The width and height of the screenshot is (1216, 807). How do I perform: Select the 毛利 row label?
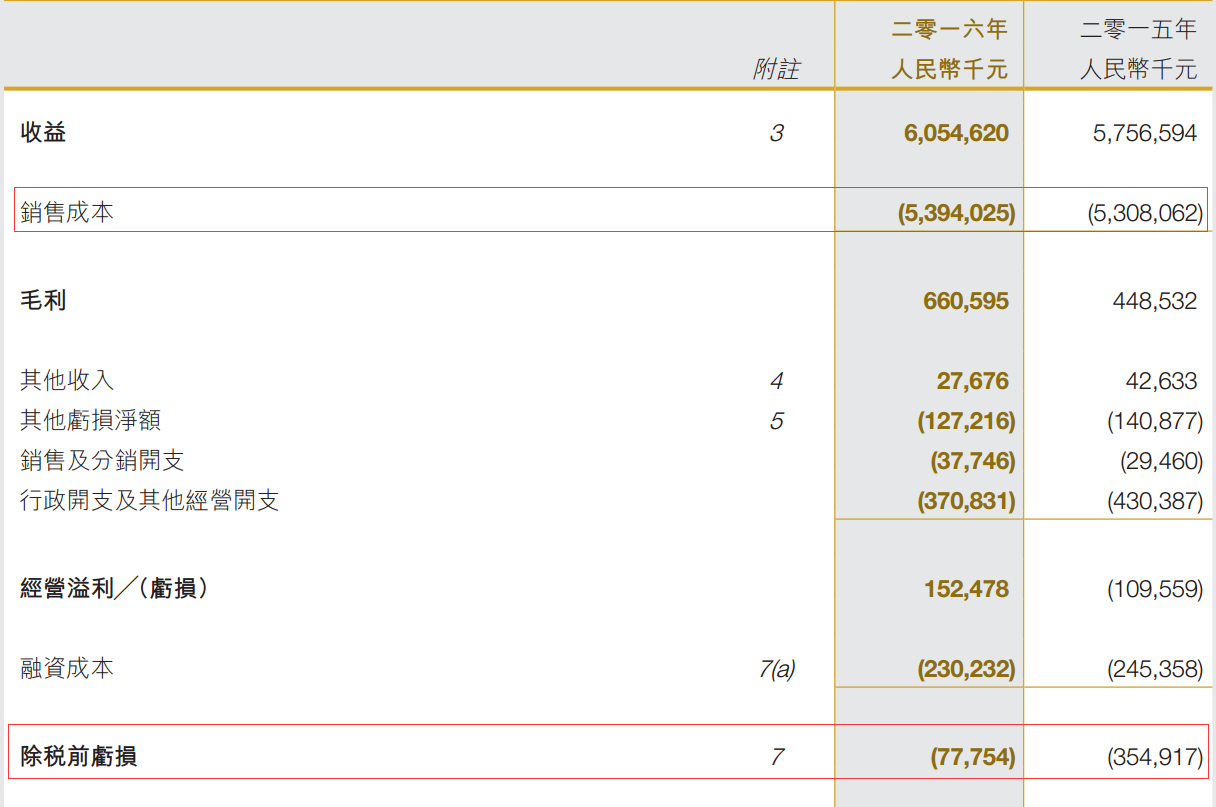point(38,298)
